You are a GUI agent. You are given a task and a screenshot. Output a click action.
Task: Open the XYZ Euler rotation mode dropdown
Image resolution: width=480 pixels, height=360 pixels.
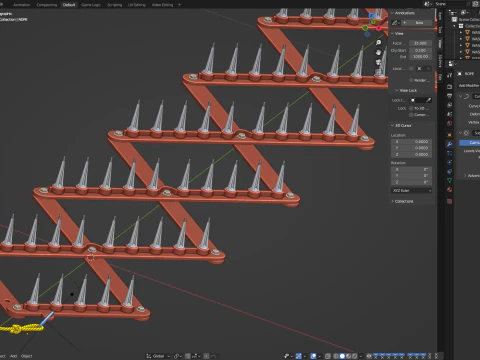[x=412, y=191]
